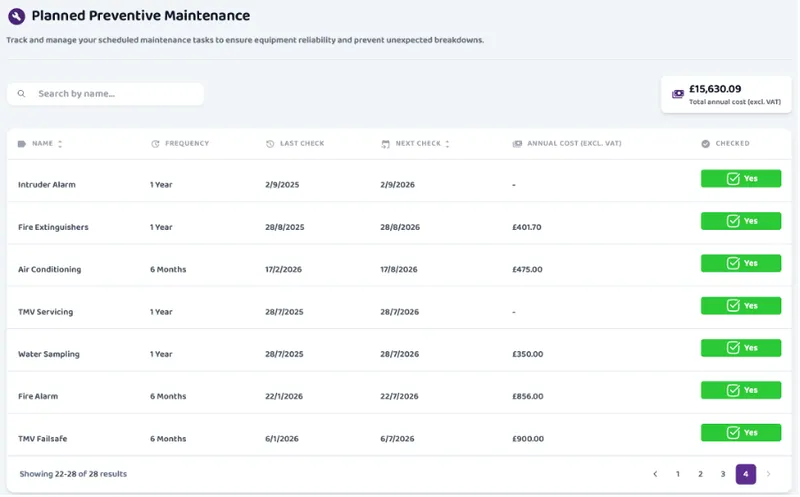This screenshot has width=800, height=497.
Task: Toggle Checked status for Fire Alarm
Action: pos(741,390)
